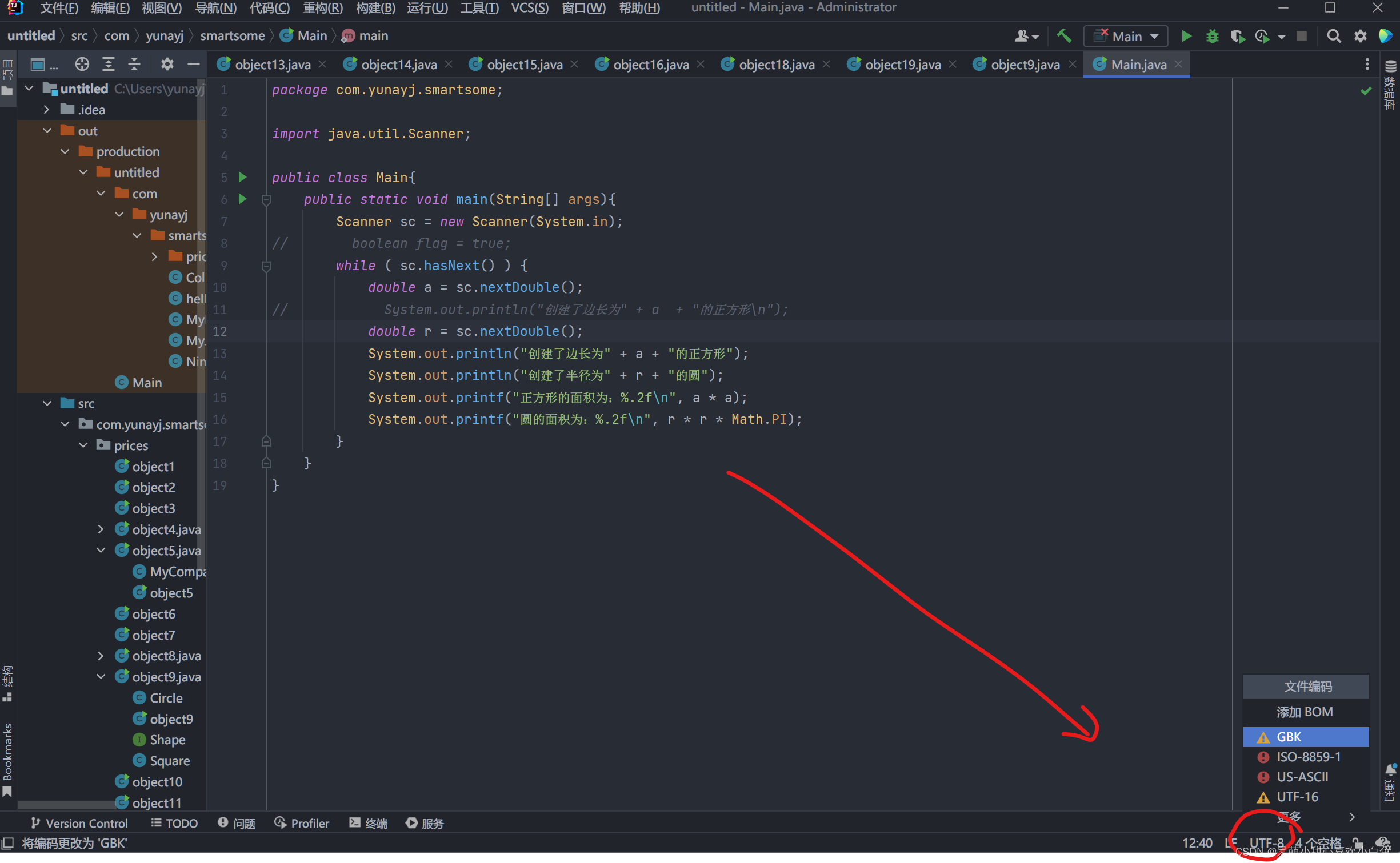The image size is (1400, 863).
Task: Toggle the Version Control tool window
Action: [x=79, y=823]
